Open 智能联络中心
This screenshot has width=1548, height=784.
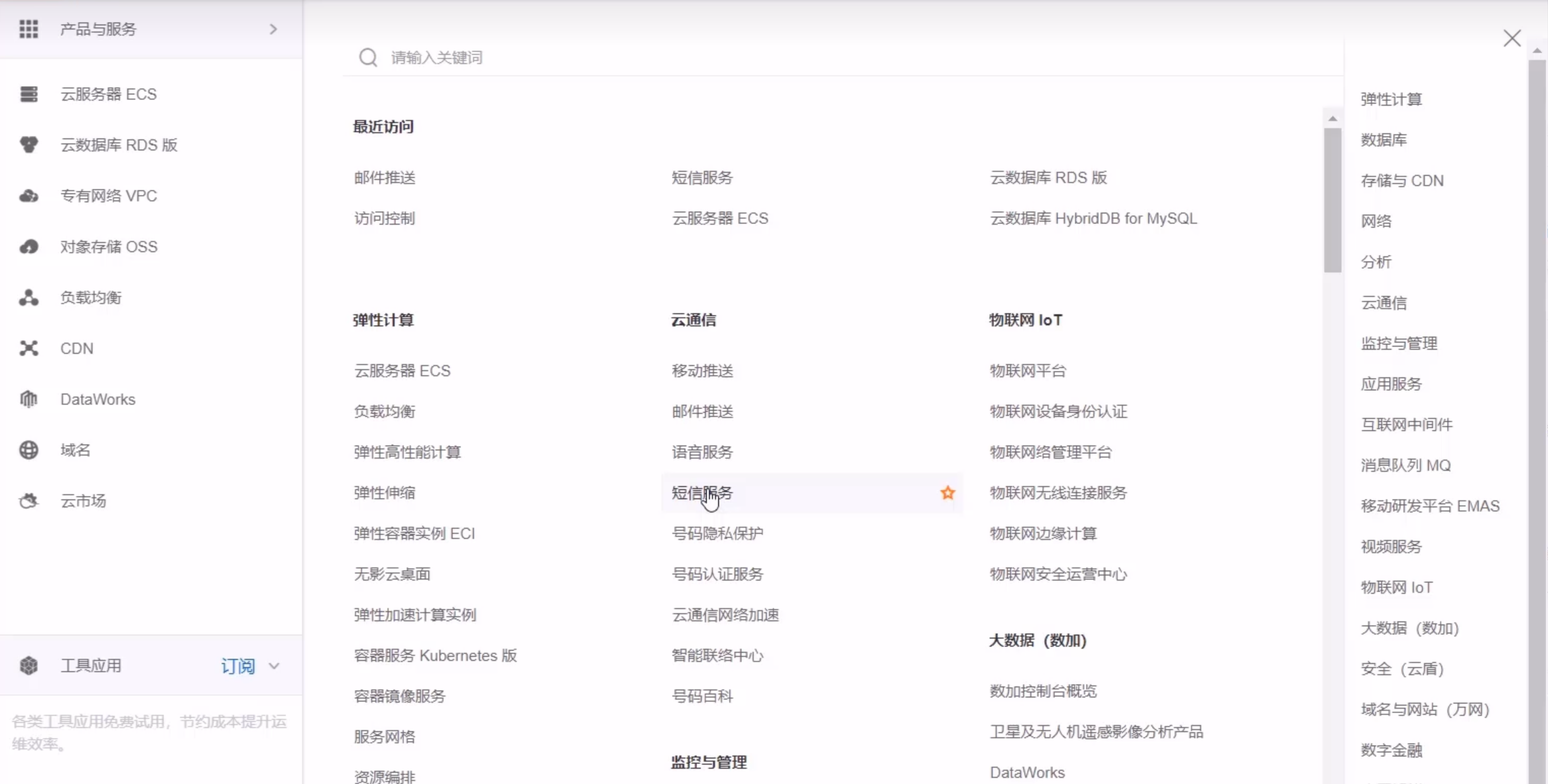718,655
